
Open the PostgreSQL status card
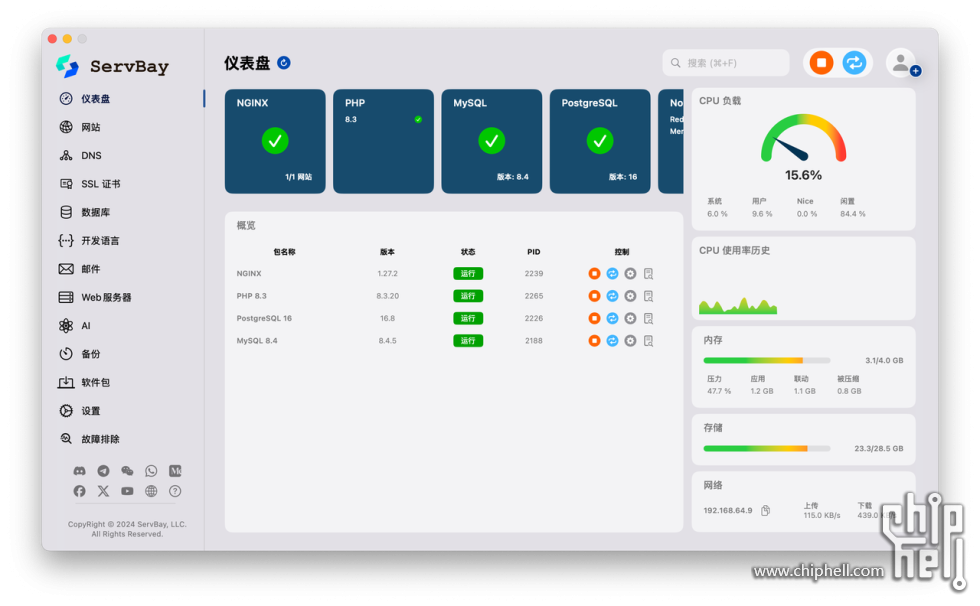(x=600, y=141)
